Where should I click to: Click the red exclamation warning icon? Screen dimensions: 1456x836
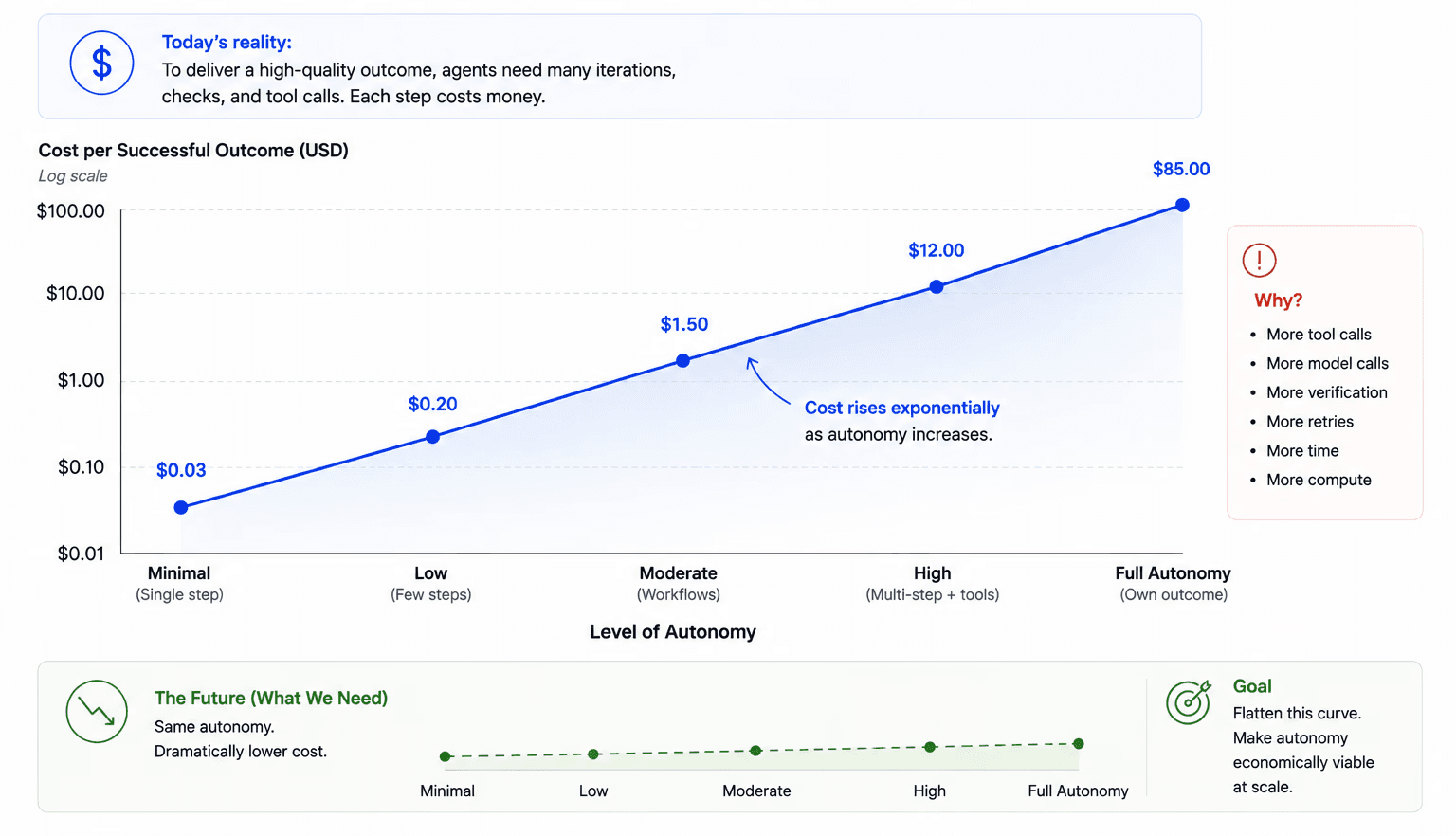point(1259,260)
